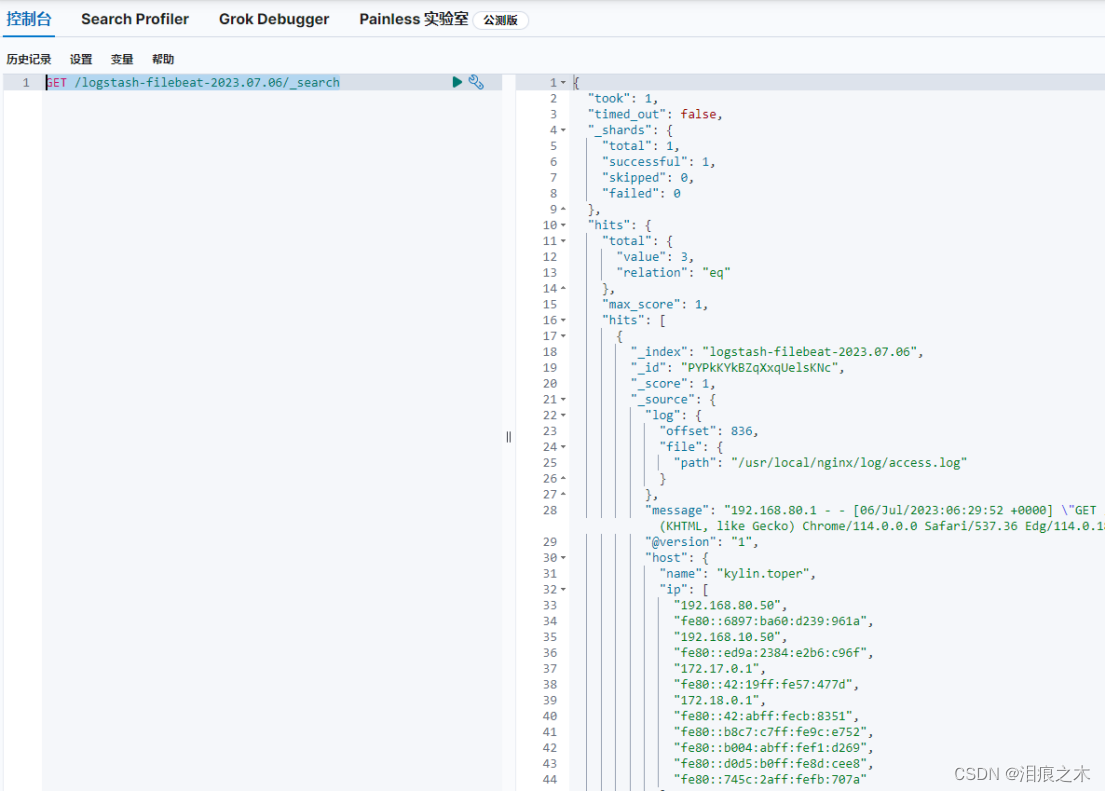Image resolution: width=1106 pixels, height=792 pixels.
Task: Collapse the host object at line 30
Action: [563, 557]
